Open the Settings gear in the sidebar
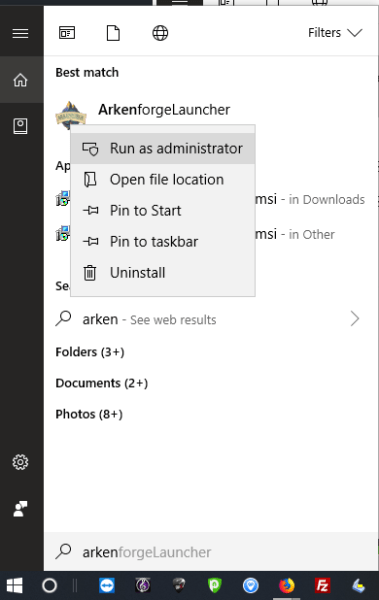Viewport: 379px width, 600px height. 20,462
